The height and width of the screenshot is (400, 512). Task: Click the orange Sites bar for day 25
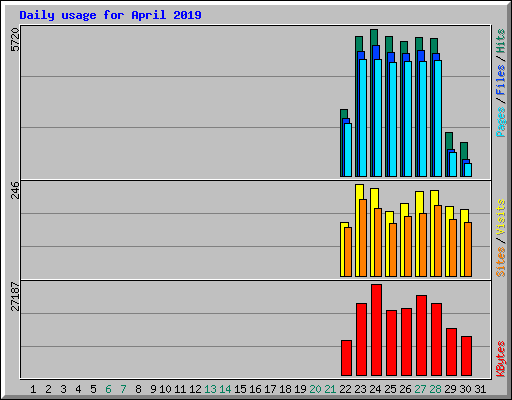[x=393, y=250]
